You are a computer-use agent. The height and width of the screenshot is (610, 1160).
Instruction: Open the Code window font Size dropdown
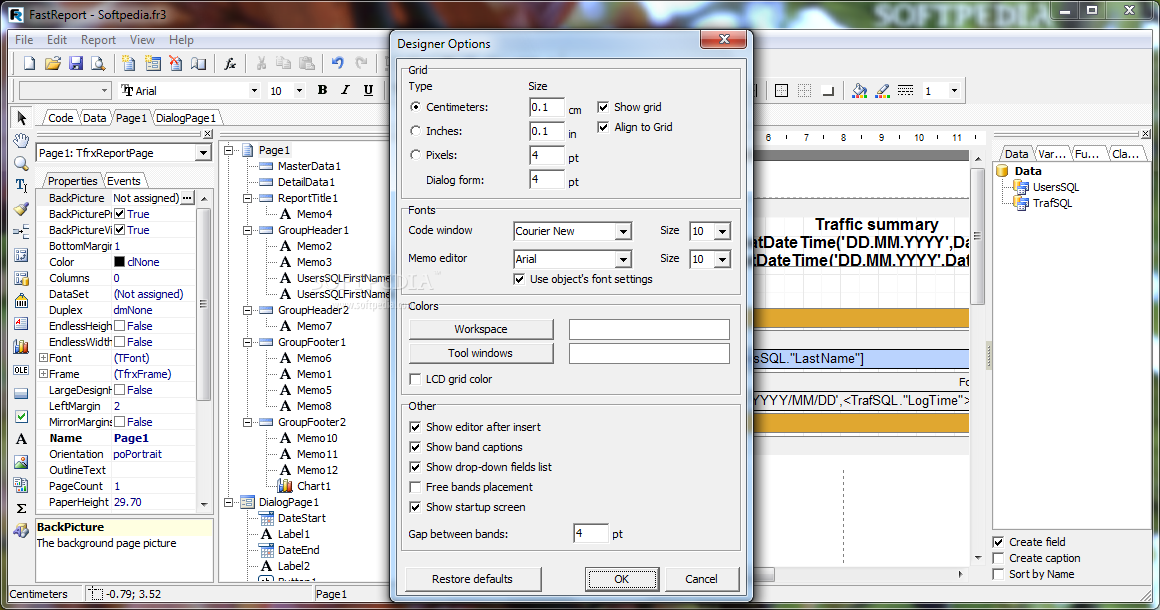point(723,231)
